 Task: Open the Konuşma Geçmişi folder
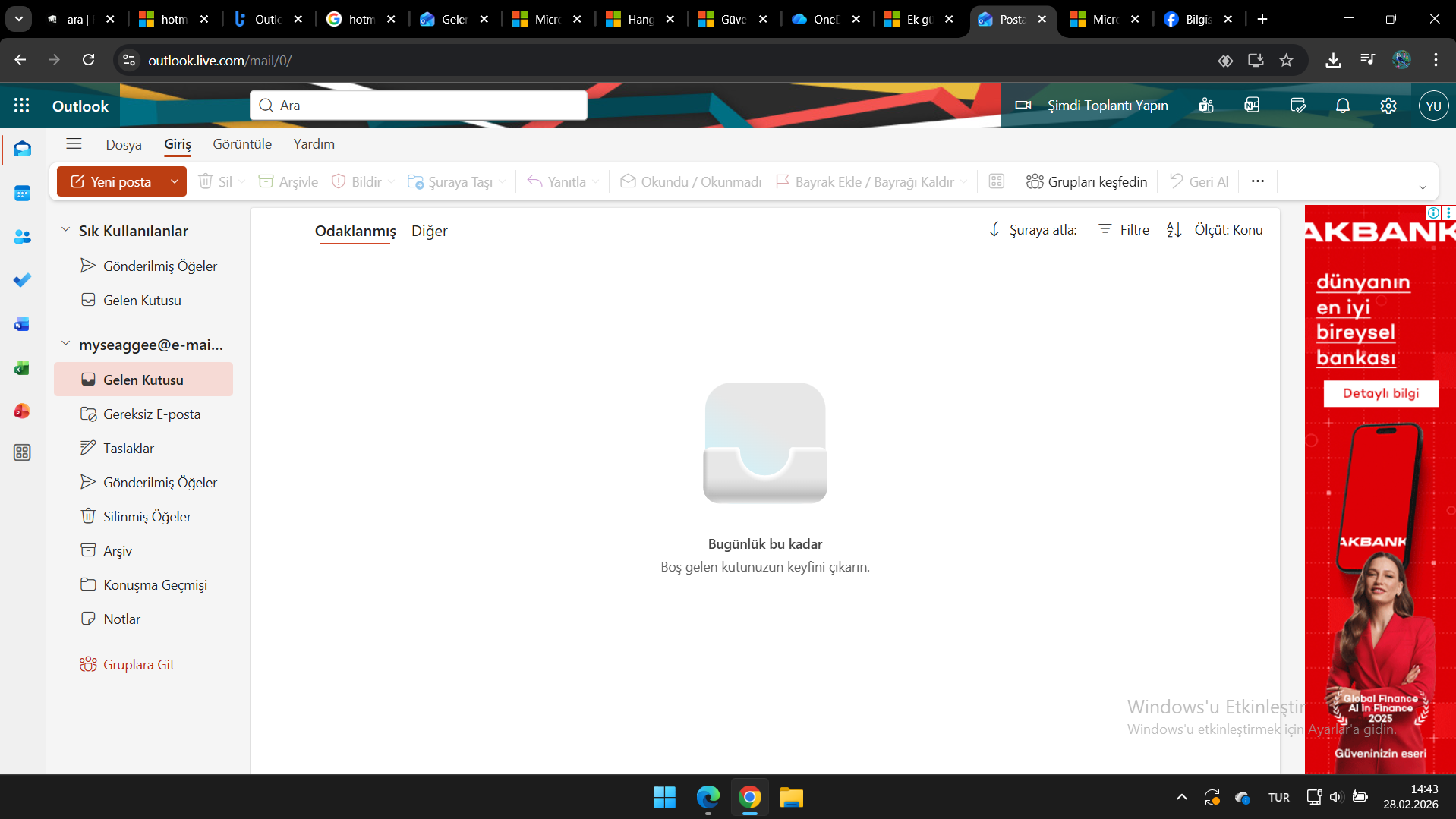coord(143,584)
